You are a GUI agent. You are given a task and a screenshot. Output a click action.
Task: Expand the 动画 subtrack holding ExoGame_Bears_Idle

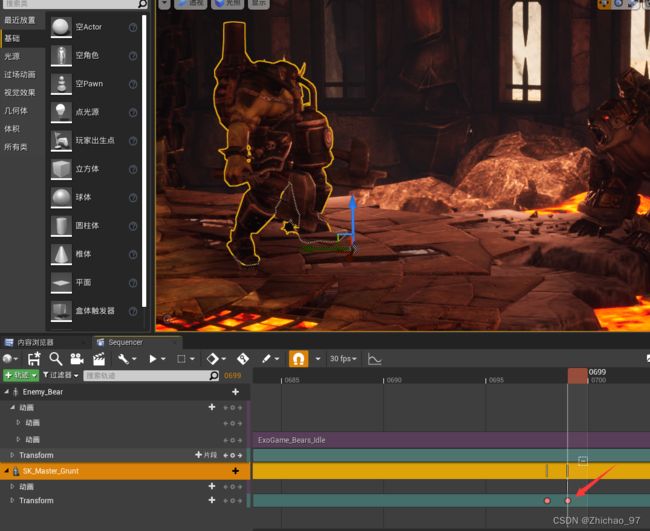point(18,439)
